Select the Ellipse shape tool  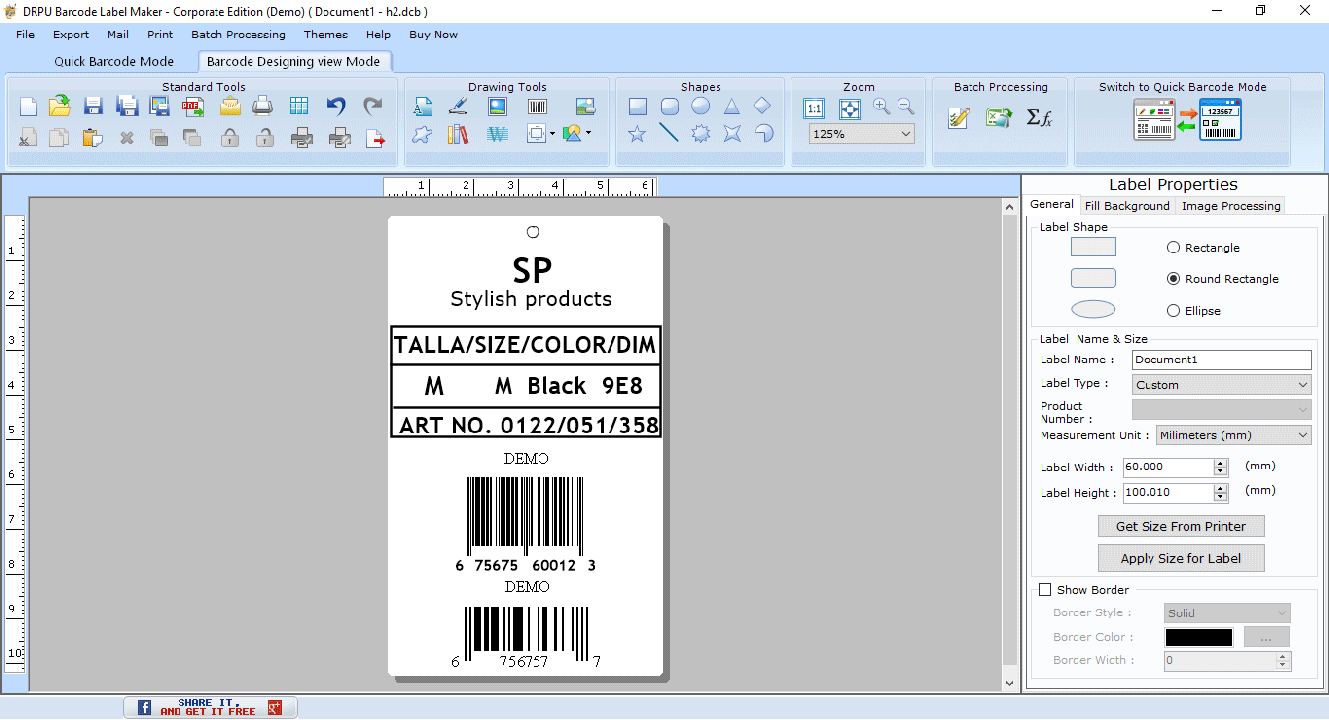pyautogui.click(x=700, y=105)
